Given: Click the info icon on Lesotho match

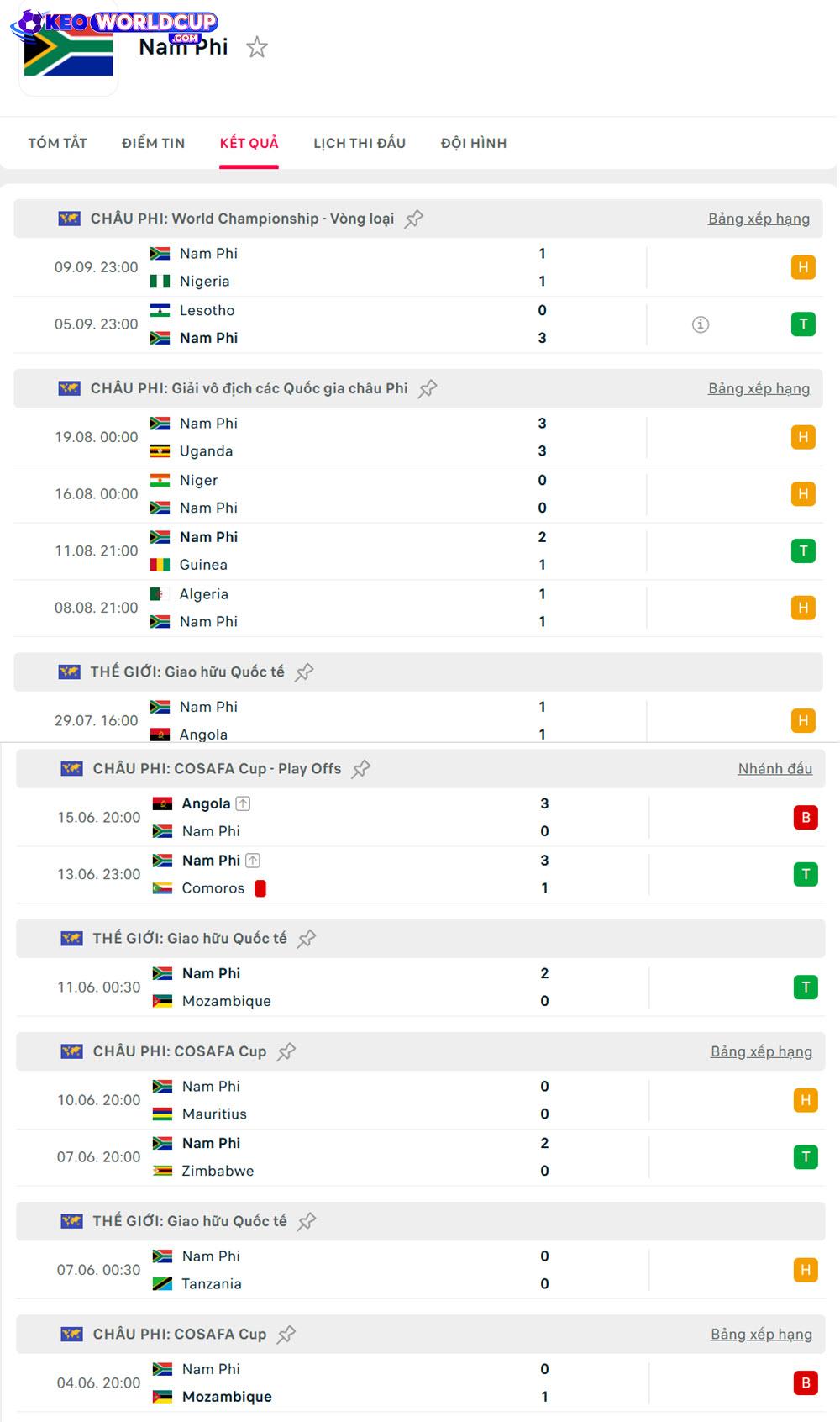Looking at the screenshot, I should (x=701, y=324).
